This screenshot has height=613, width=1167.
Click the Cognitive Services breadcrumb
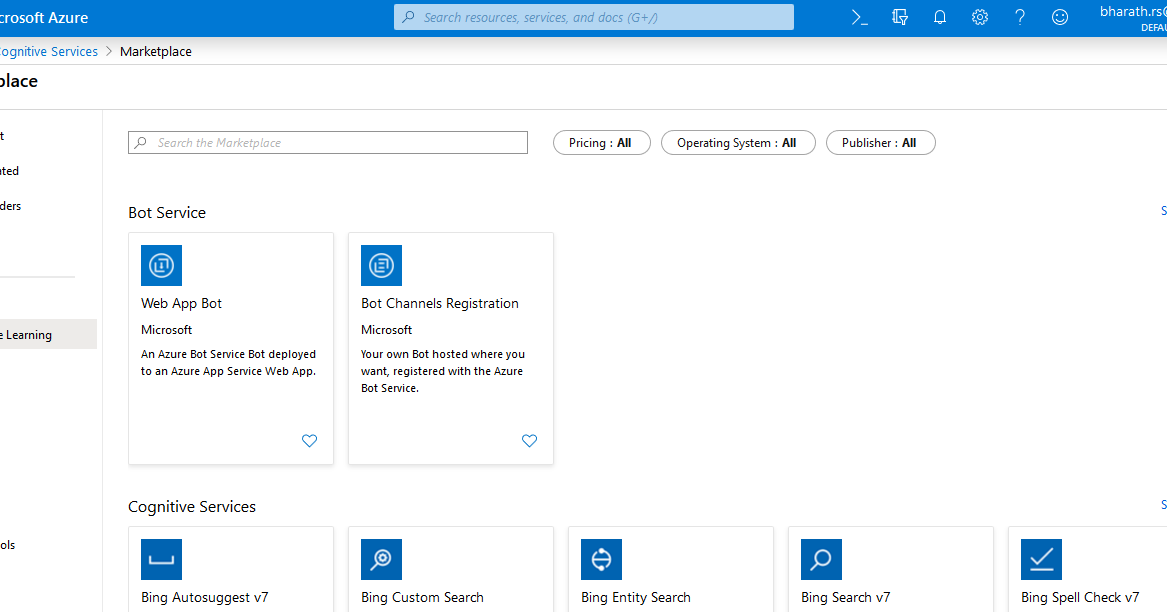tap(48, 51)
